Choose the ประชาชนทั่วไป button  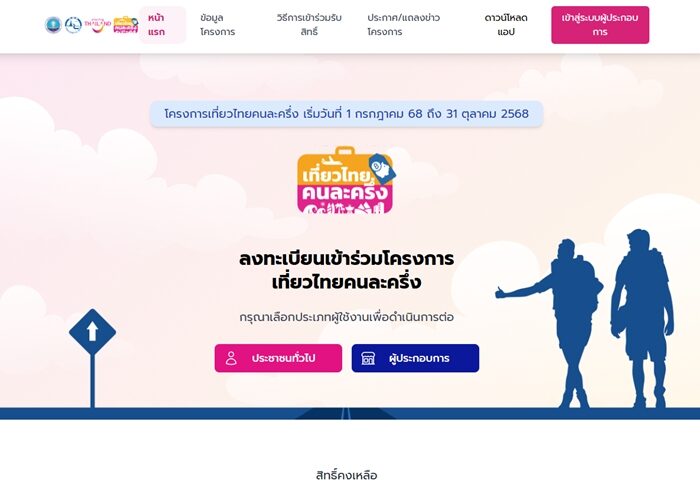tap(278, 358)
